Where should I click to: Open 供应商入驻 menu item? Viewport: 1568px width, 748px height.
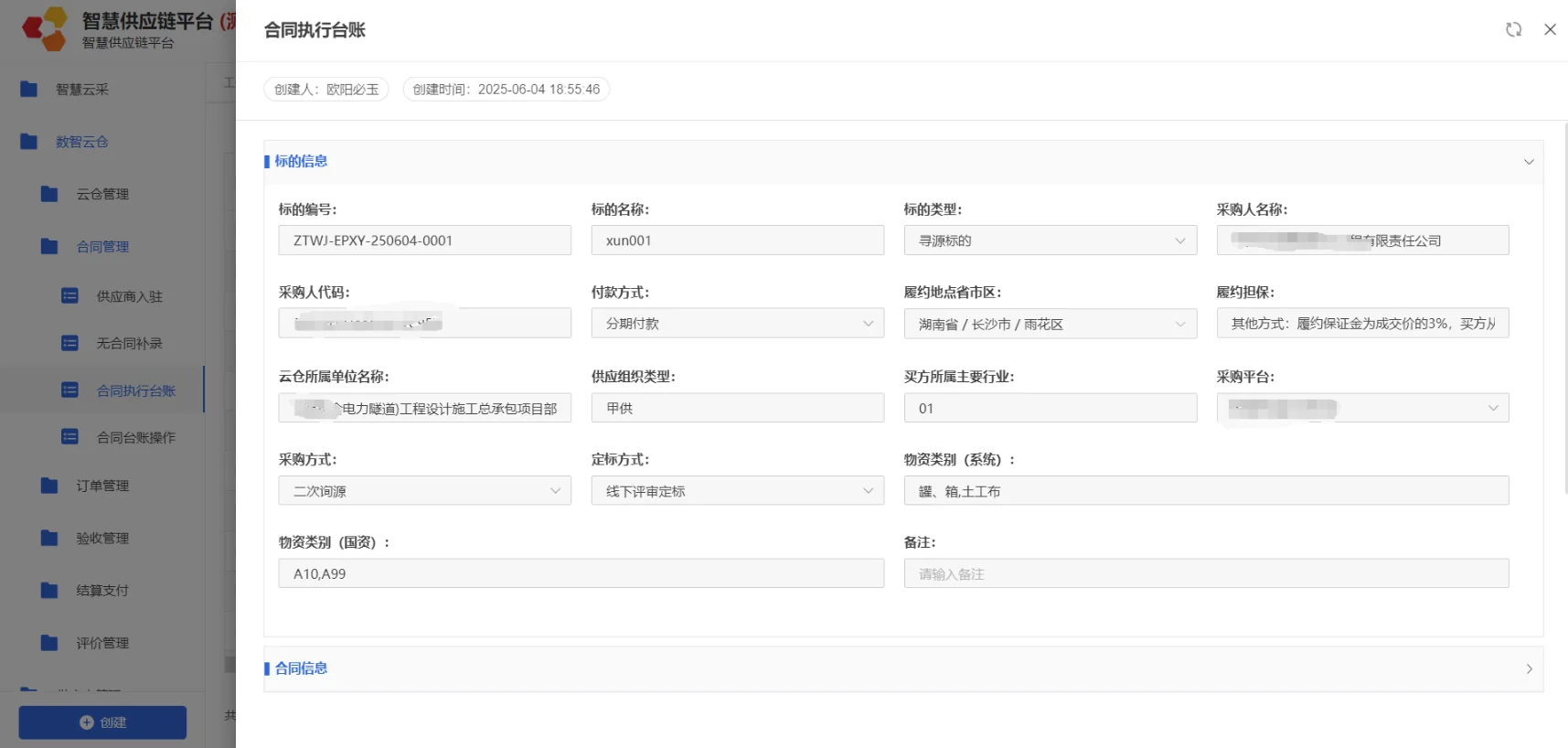click(x=130, y=296)
